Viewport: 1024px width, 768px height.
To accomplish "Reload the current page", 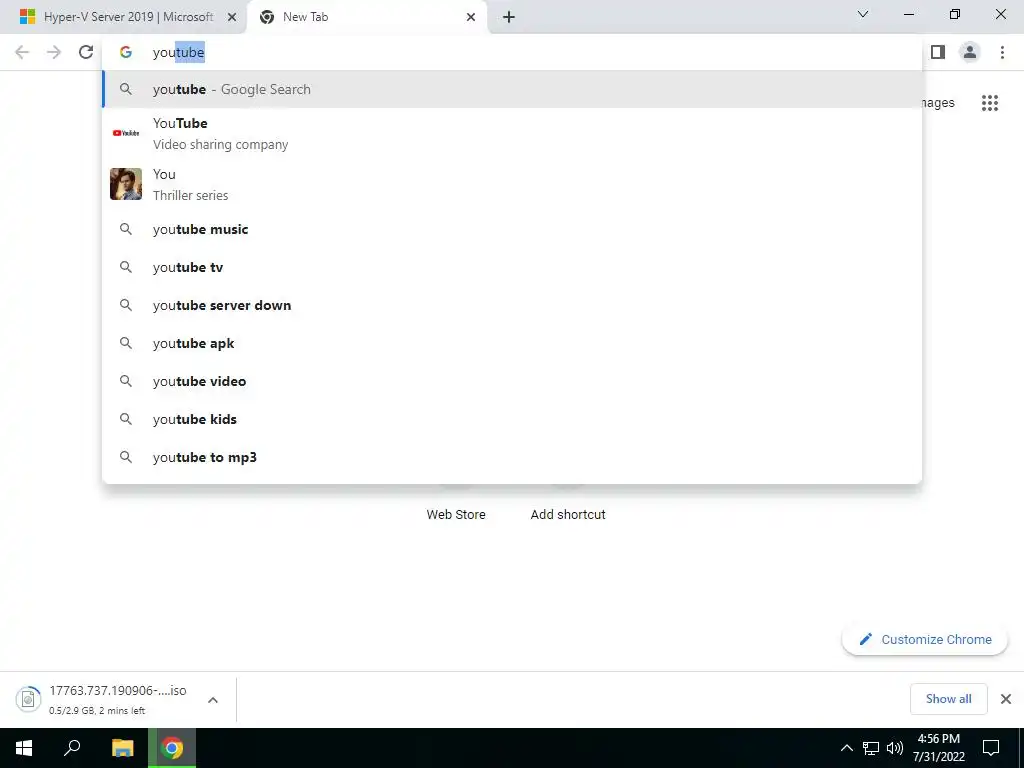I will [x=86, y=52].
